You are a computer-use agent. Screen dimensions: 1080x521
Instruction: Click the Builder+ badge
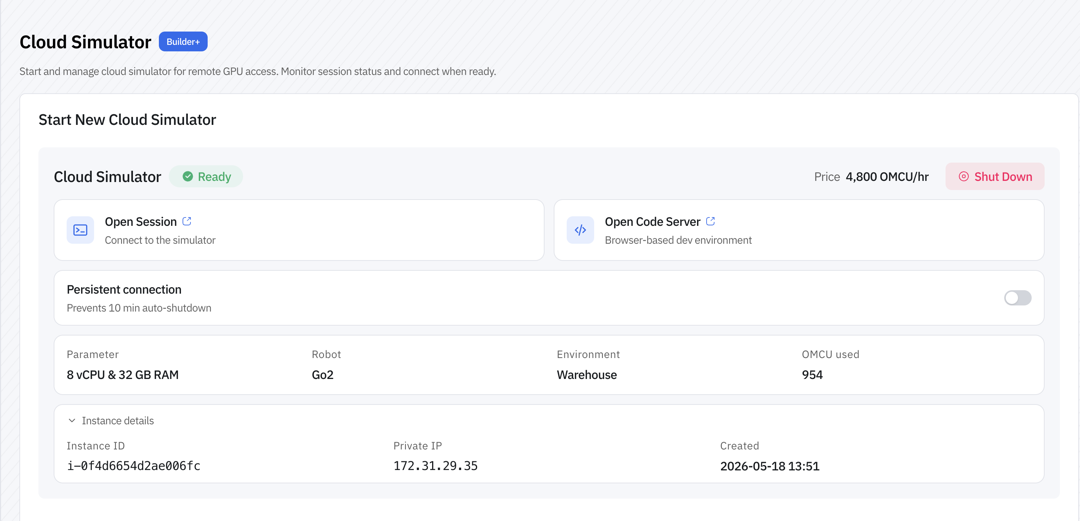point(183,41)
